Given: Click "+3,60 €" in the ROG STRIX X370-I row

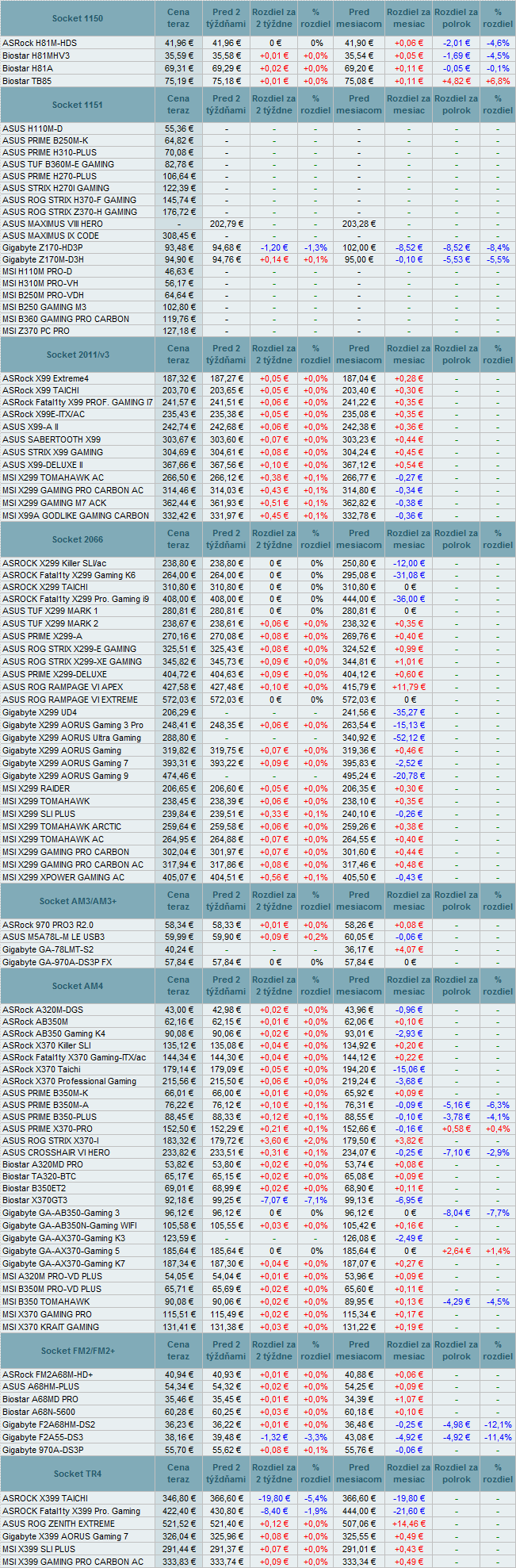Looking at the screenshot, I should click(x=274, y=1141).
